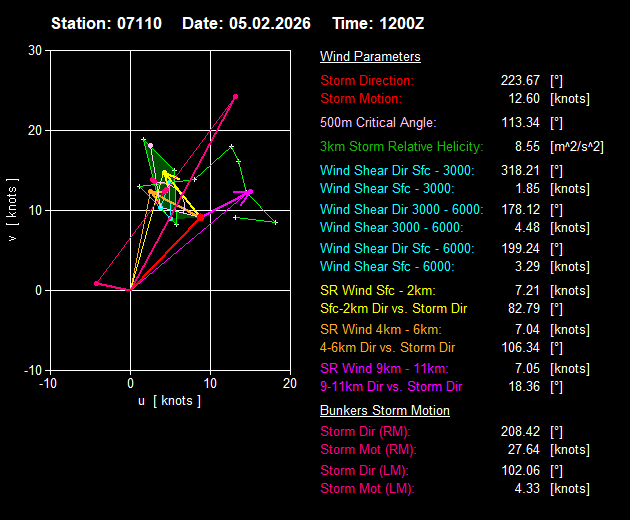This screenshot has height=520, width=630.
Task: Click the Date 05.02.2026 header text
Action: pyautogui.click(x=246, y=23)
